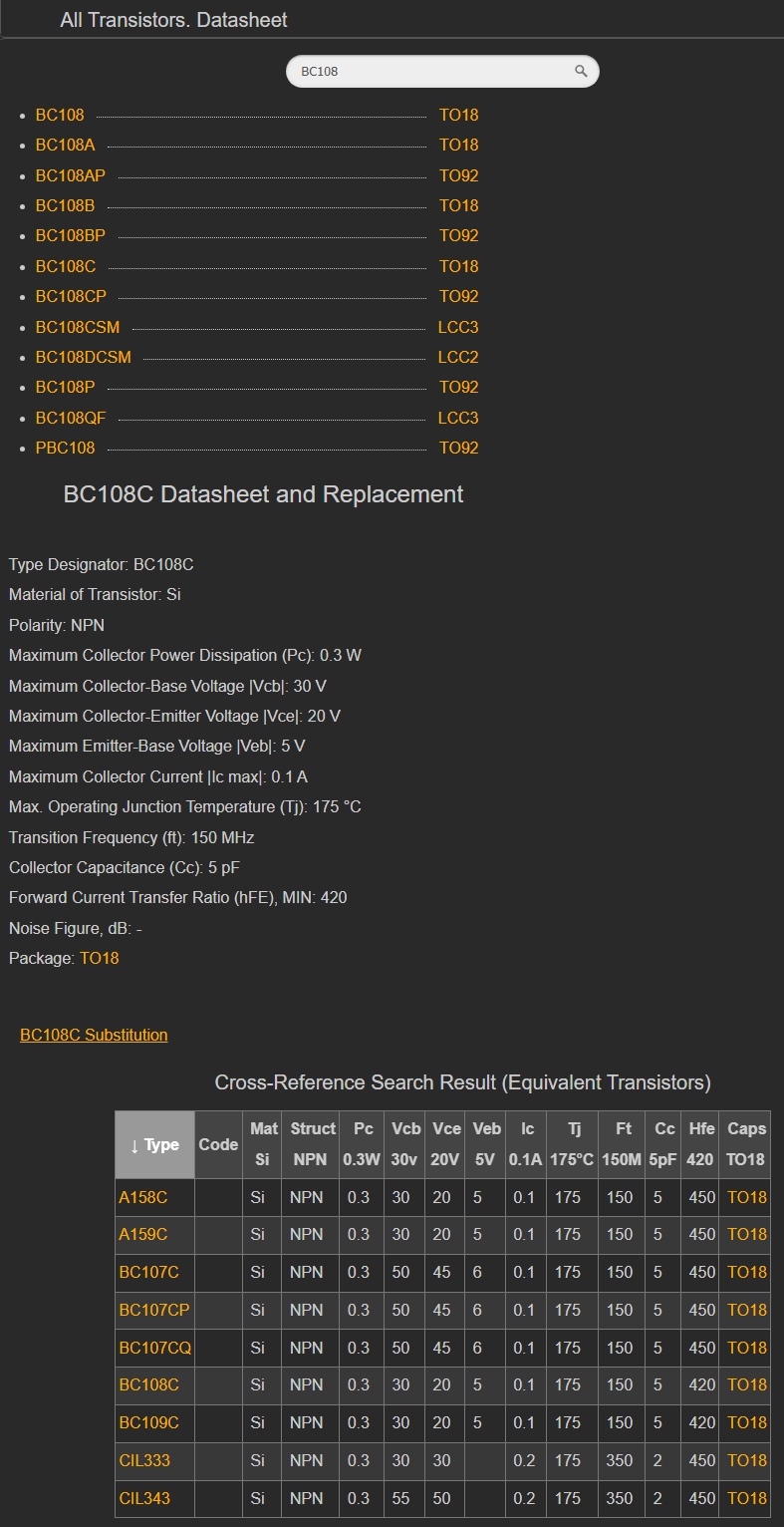Sort table by Tj 175°C column header

pyautogui.click(x=574, y=1145)
